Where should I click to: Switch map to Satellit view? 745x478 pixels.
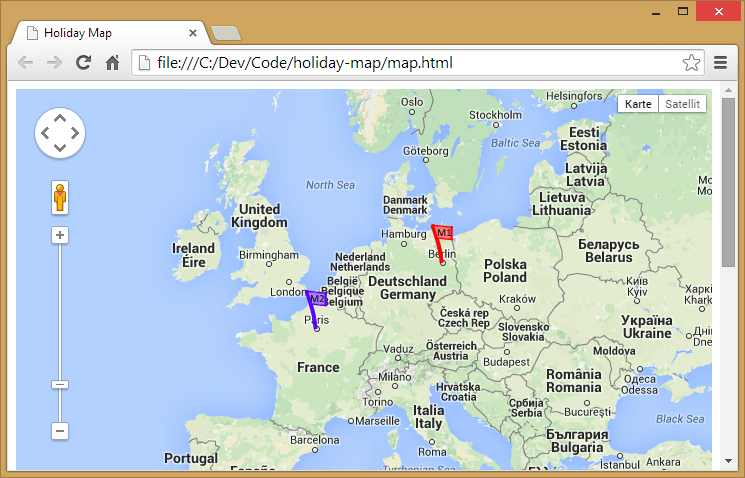tap(682, 104)
